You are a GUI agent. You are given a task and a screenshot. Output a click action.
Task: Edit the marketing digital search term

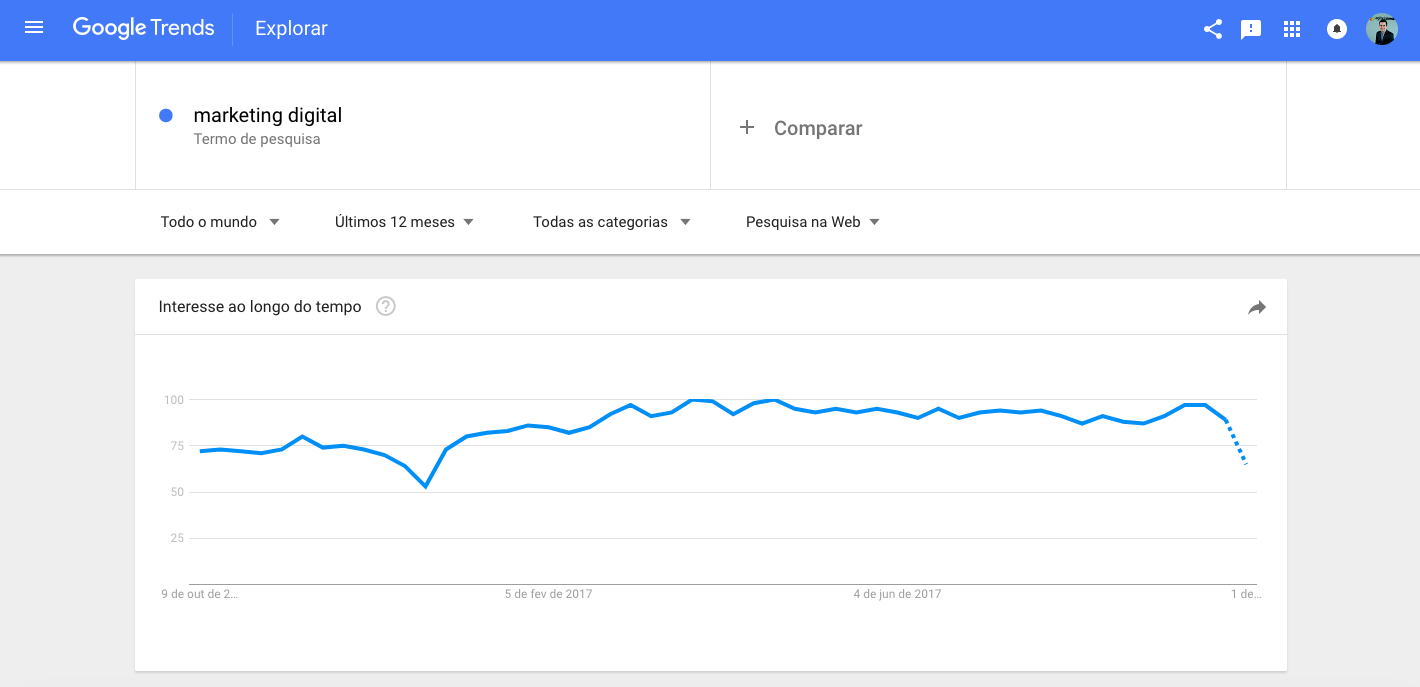(268, 116)
